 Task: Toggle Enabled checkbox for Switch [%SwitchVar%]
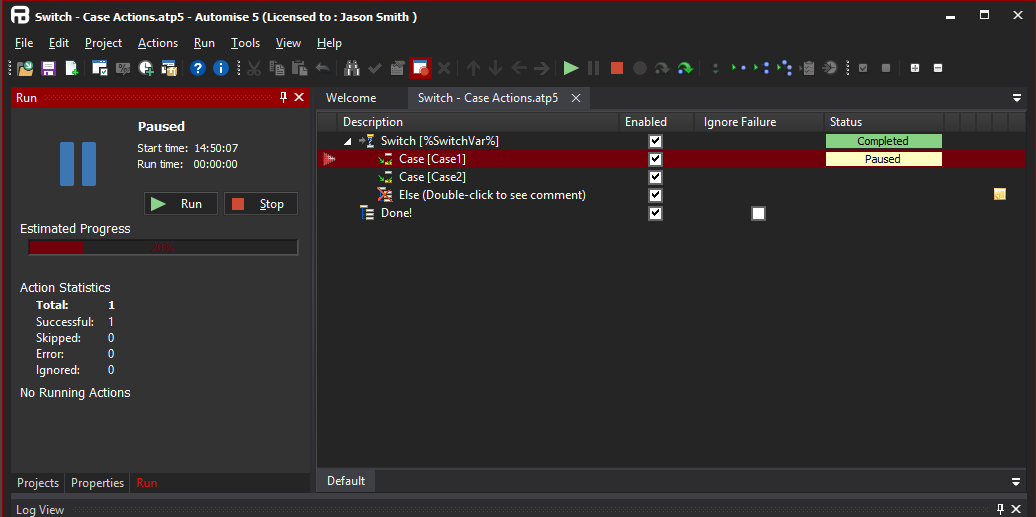tap(655, 141)
